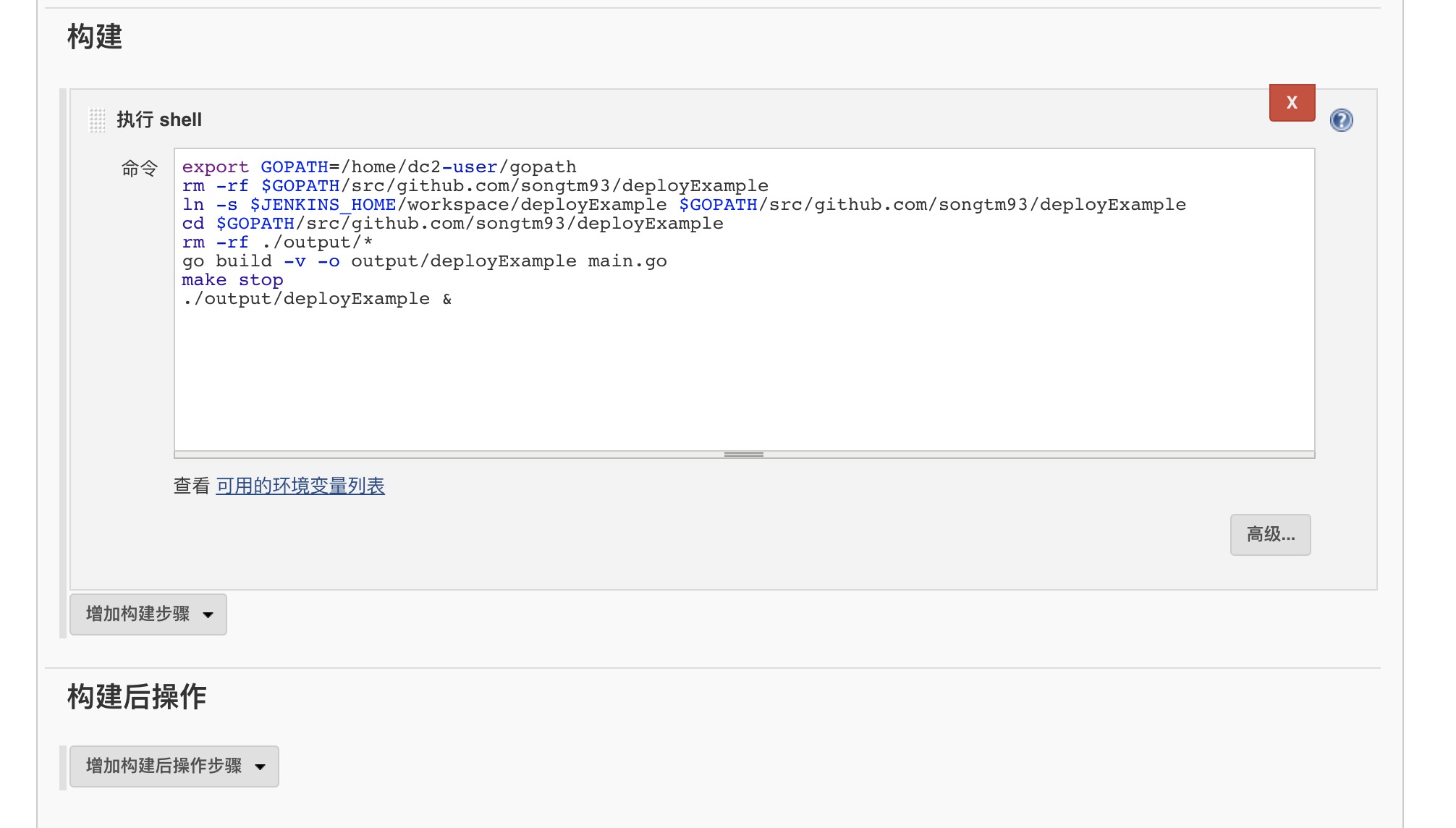Click the drag handle beside 执行 shell
Screen dimensions: 1456x828
pos(97,120)
